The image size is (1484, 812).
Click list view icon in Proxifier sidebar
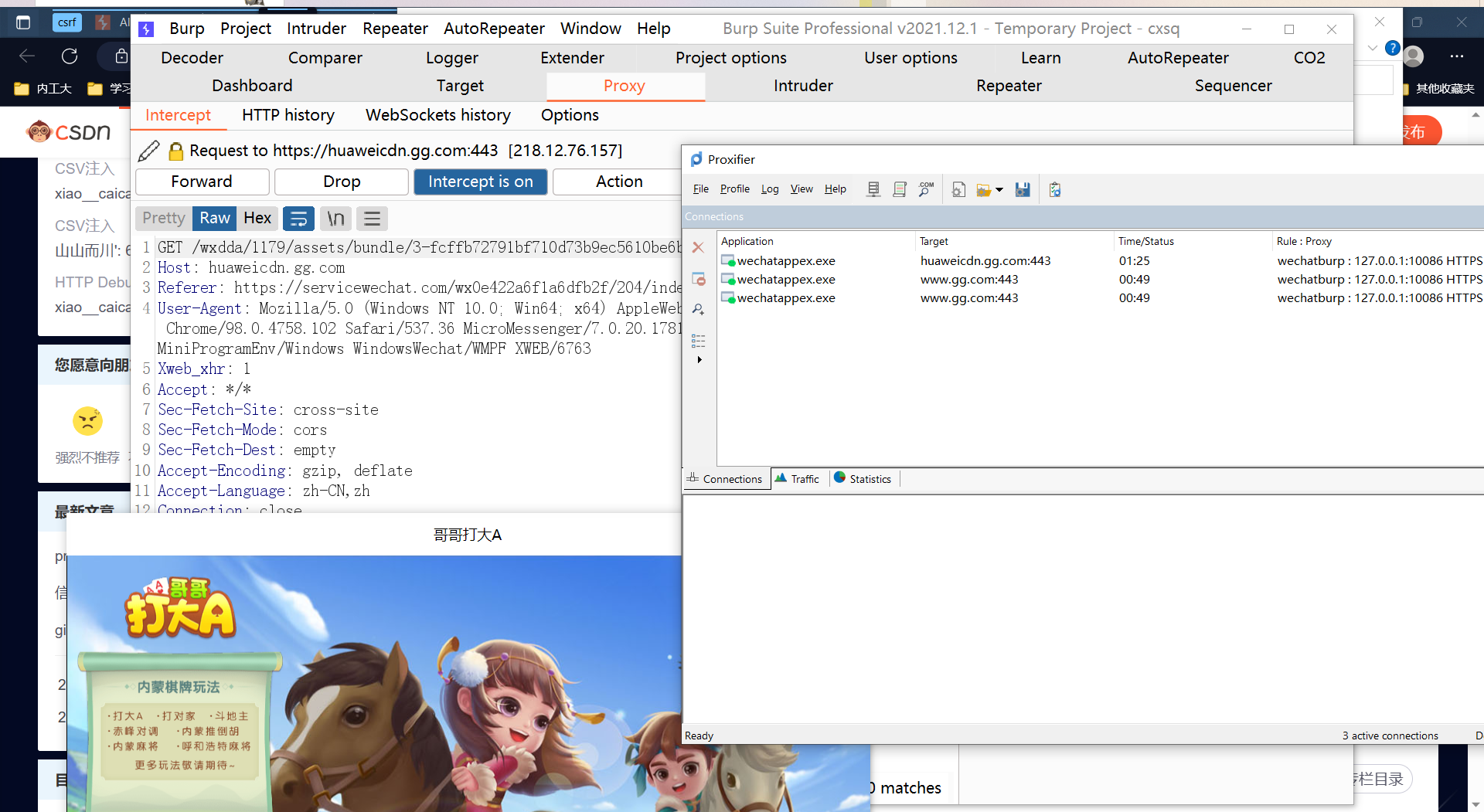pyautogui.click(x=698, y=341)
